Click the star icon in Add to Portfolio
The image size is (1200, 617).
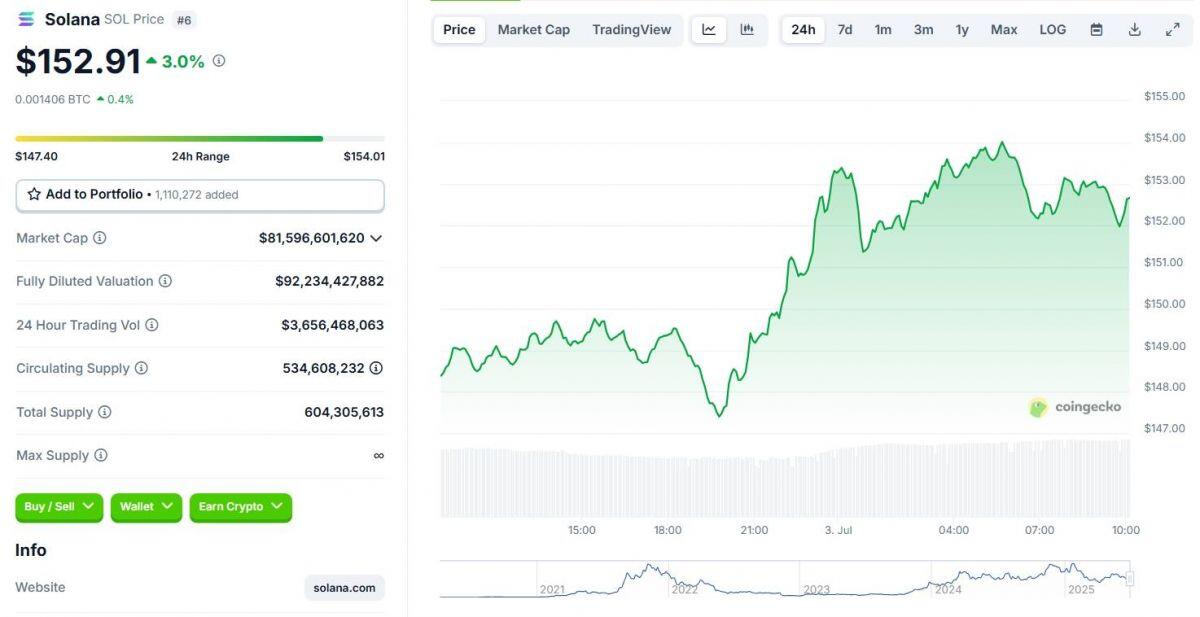(x=37, y=194)
